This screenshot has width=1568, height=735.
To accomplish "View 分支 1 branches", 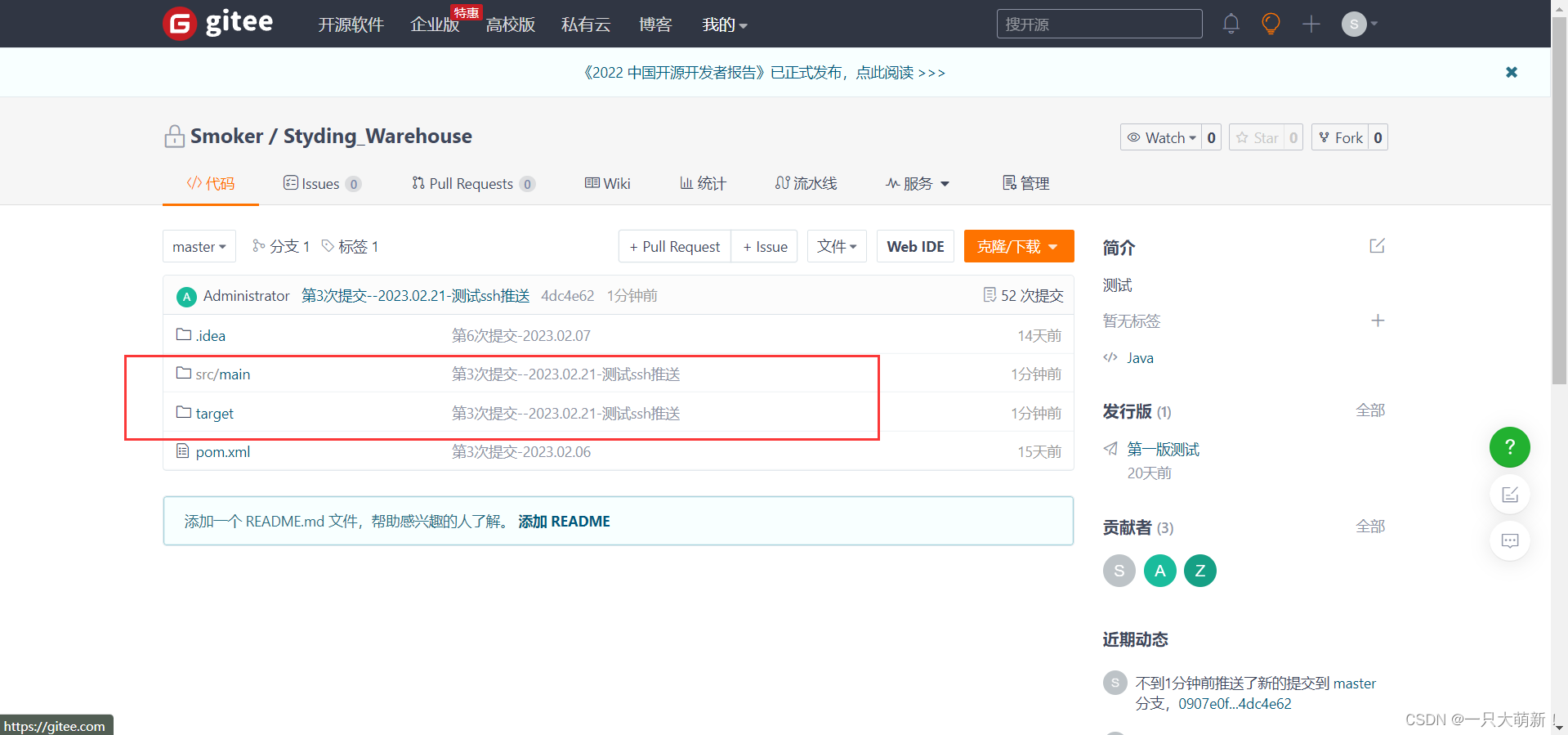I will (x=281, y=246).
